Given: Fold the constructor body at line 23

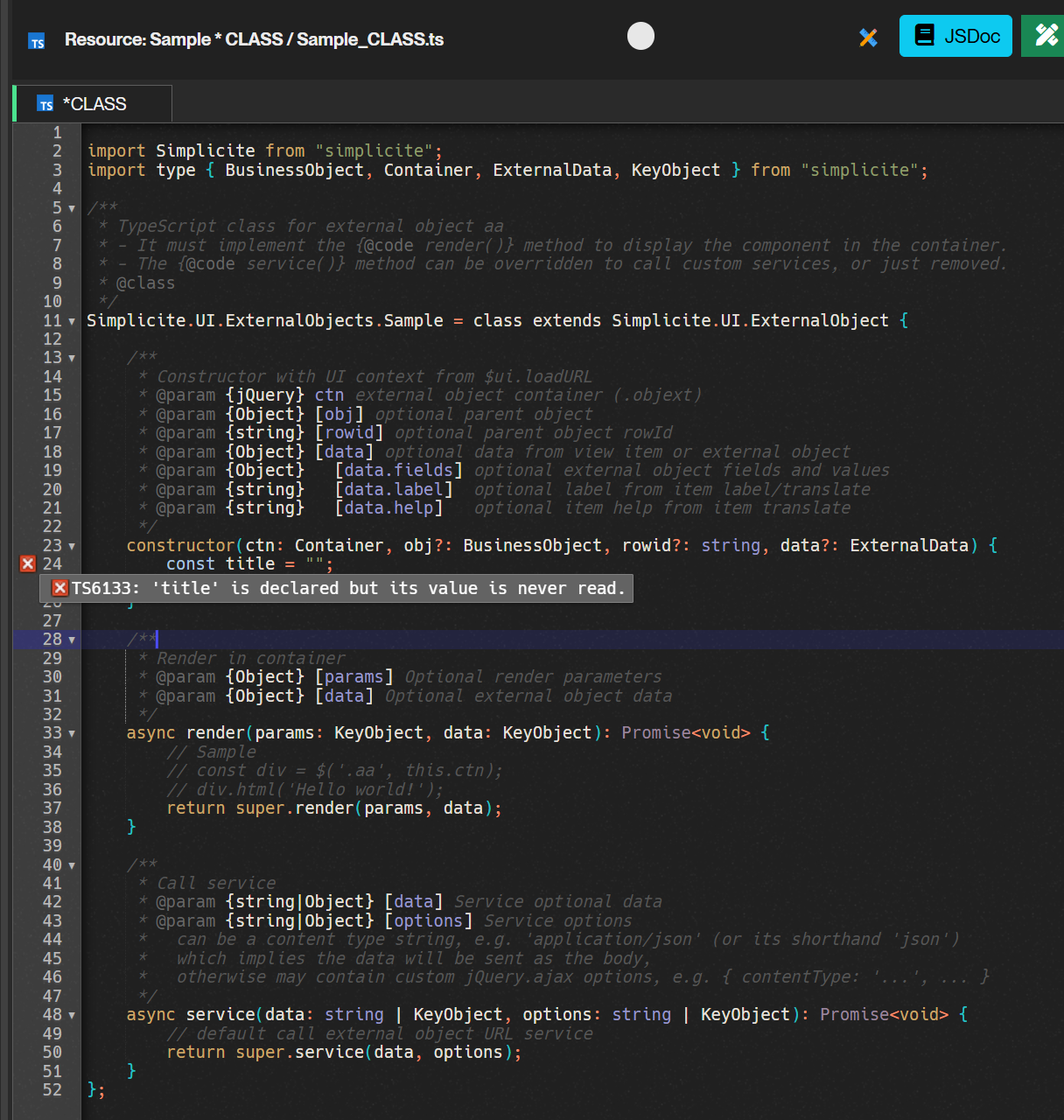Looking at the screenshot, I should point(72,546).
